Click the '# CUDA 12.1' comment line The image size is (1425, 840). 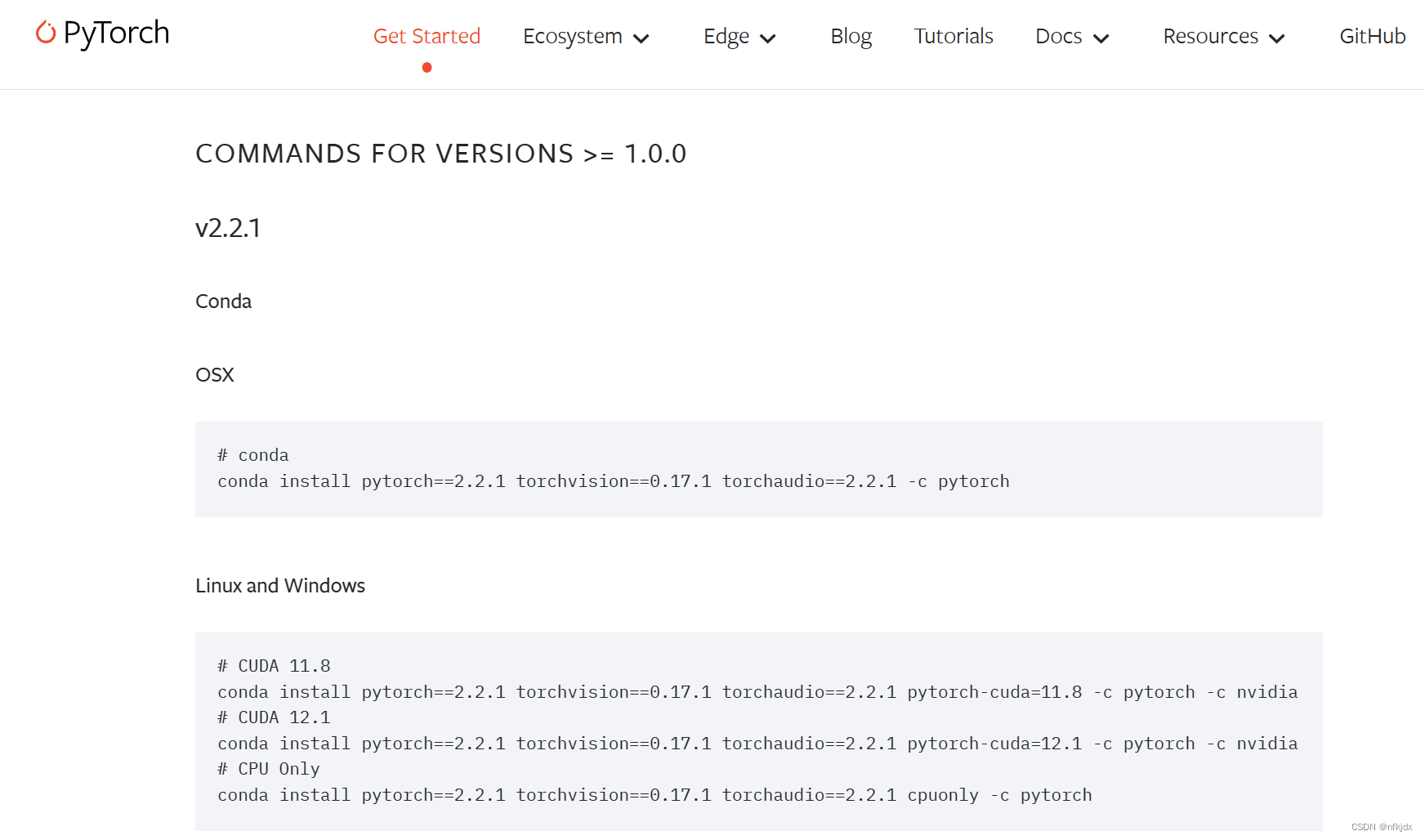pos(274,717)
